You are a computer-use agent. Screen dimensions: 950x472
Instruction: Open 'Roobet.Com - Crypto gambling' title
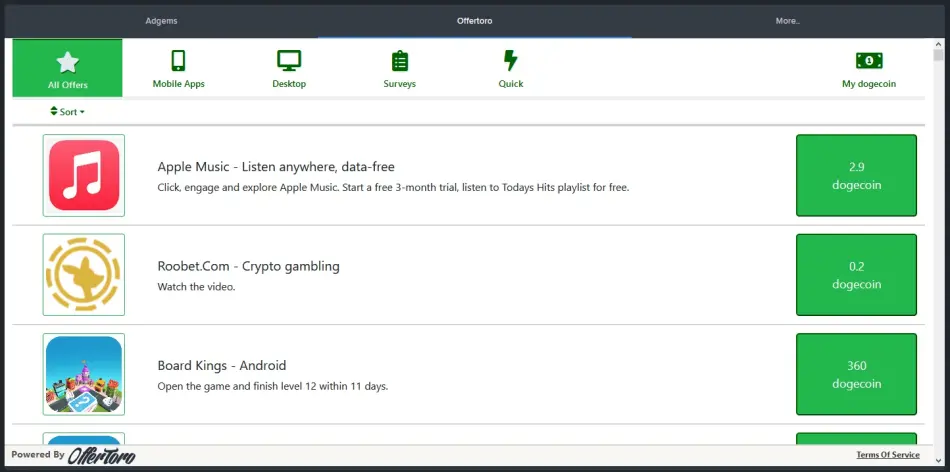[x=248, y=266]
